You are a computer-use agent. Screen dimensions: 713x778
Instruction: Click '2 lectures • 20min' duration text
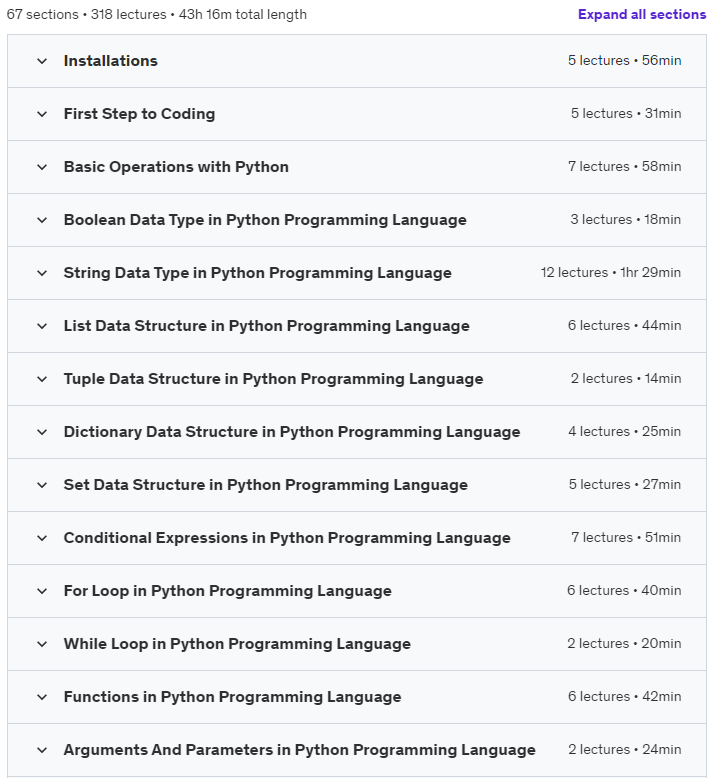point(624,644)
